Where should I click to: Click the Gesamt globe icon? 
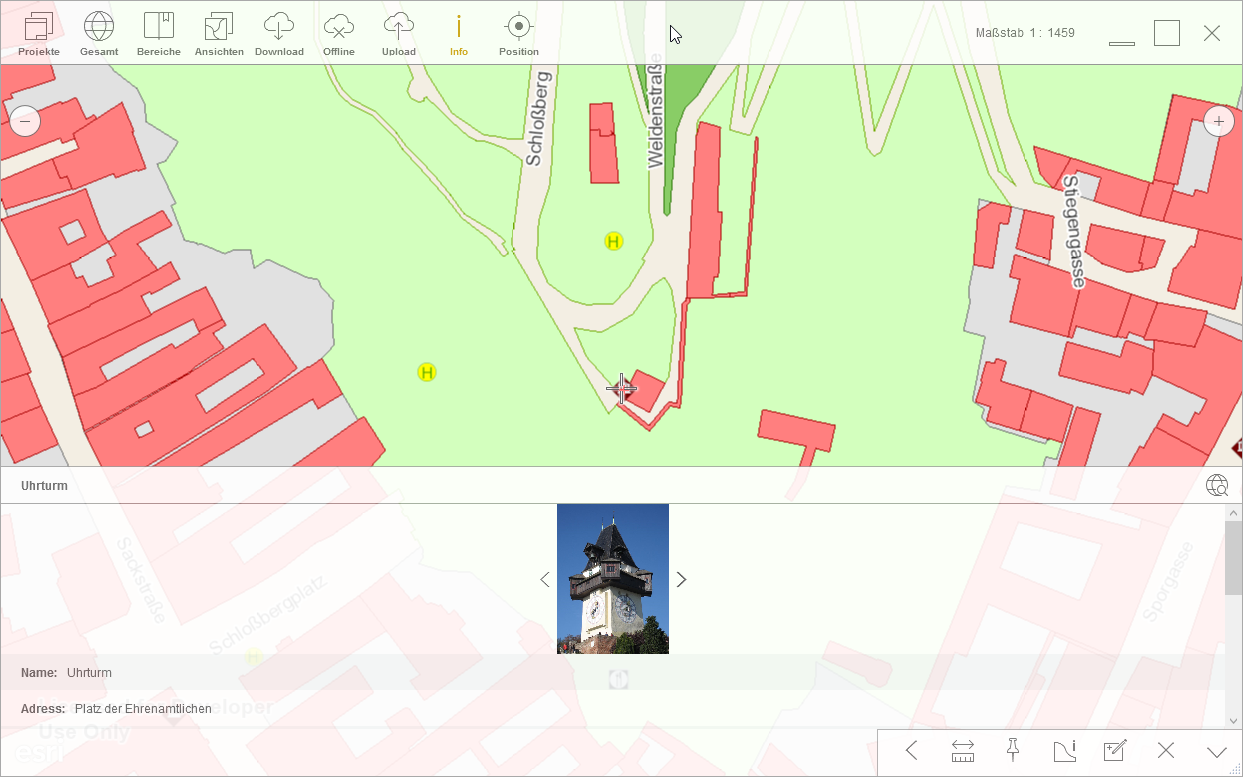[99, 33]
